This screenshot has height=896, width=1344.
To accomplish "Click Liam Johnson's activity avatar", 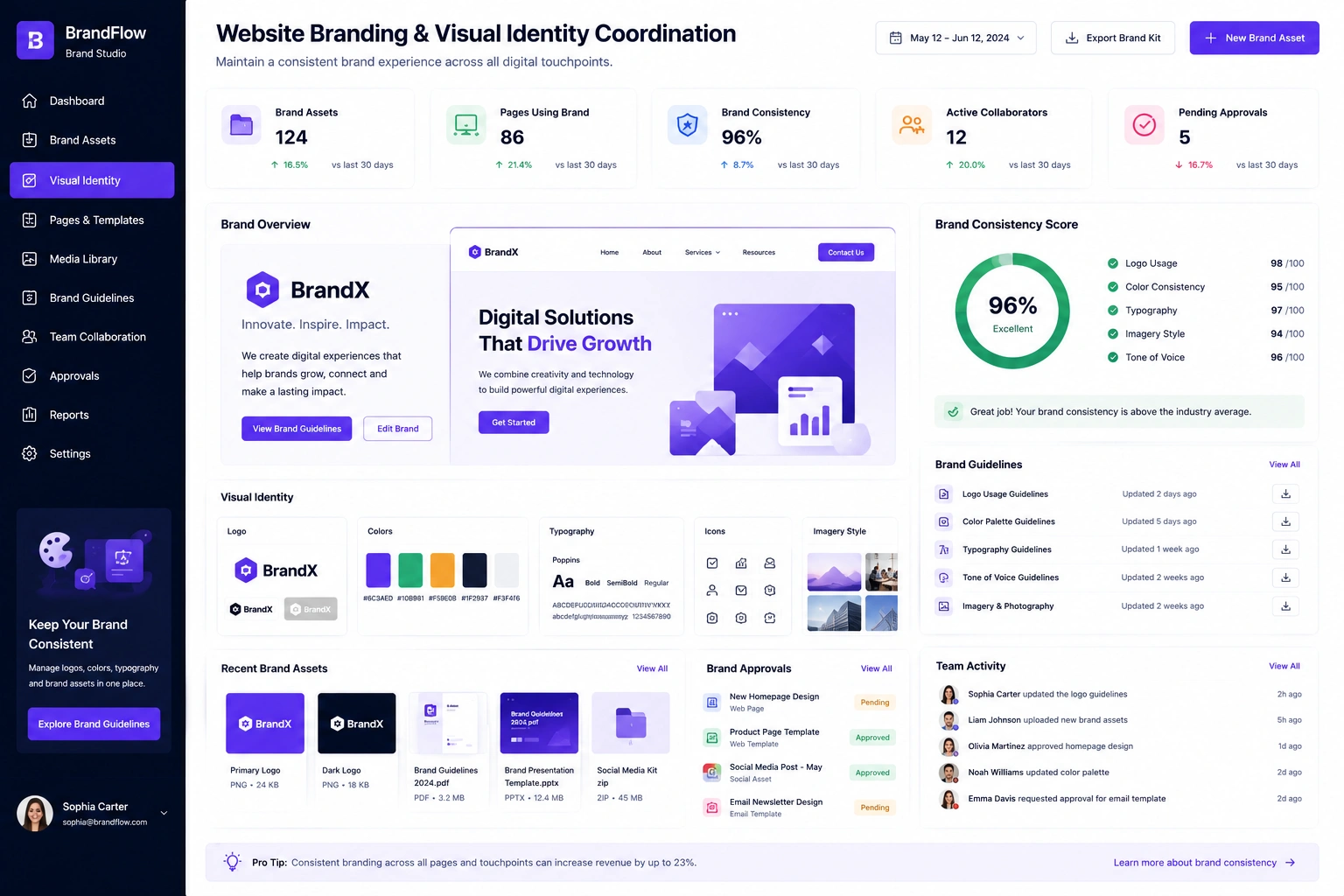I will point(948,720).
